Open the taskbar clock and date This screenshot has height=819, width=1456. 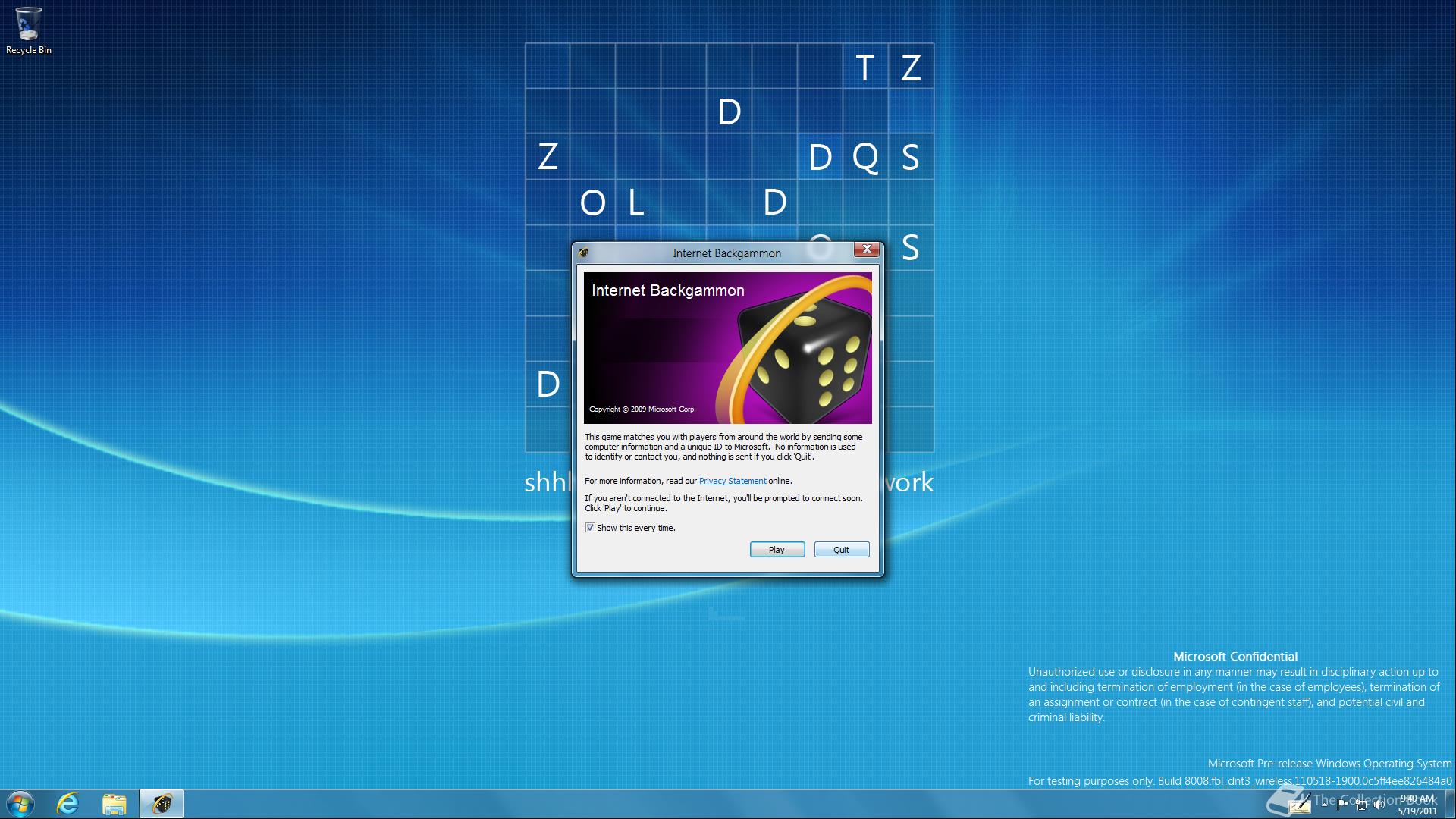[1417, 805]
